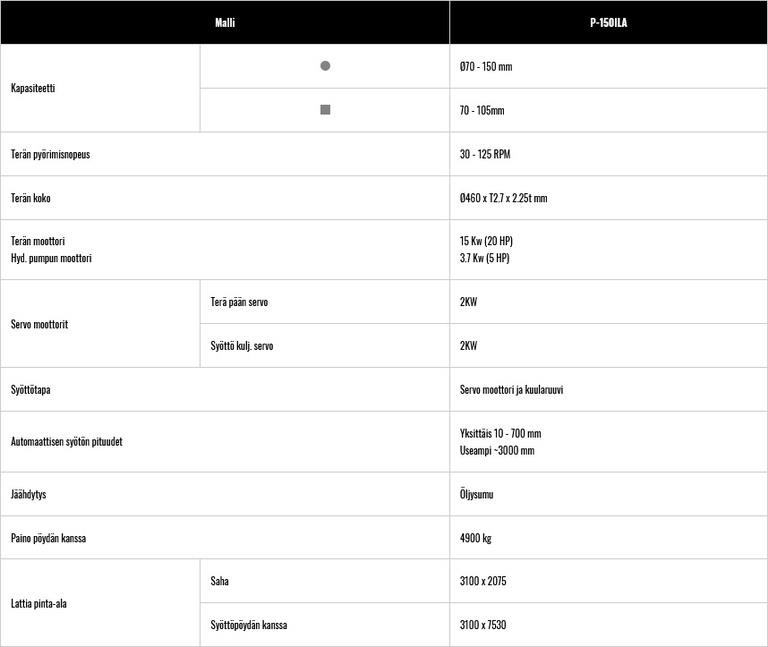
Task: Click the square bar capacity icon
Action: click(325, 110)
